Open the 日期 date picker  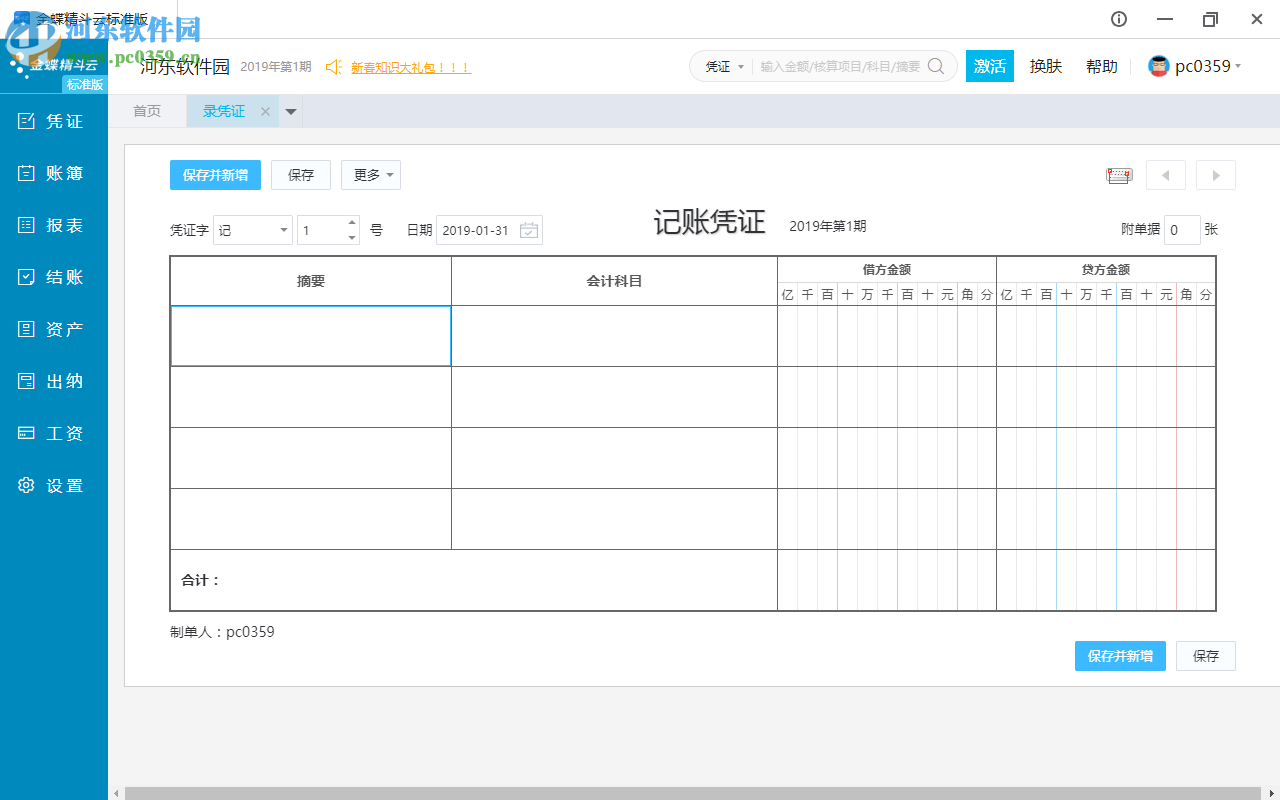(x=529, y=230)
